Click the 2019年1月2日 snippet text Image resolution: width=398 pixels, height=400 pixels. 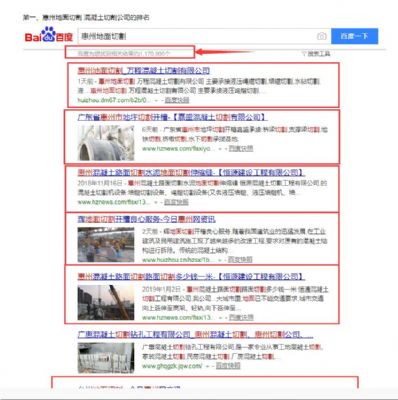pos(235,298)
